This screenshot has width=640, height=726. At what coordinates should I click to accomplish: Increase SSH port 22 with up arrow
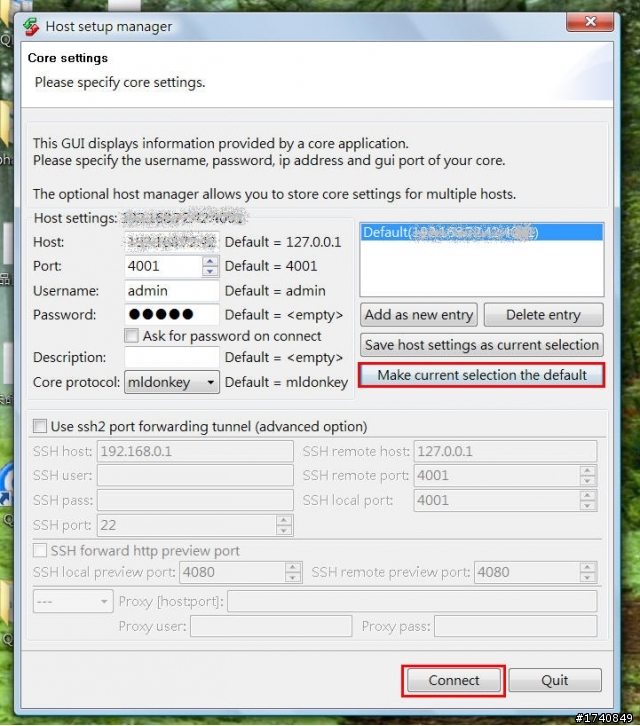(x=283, y=520)
